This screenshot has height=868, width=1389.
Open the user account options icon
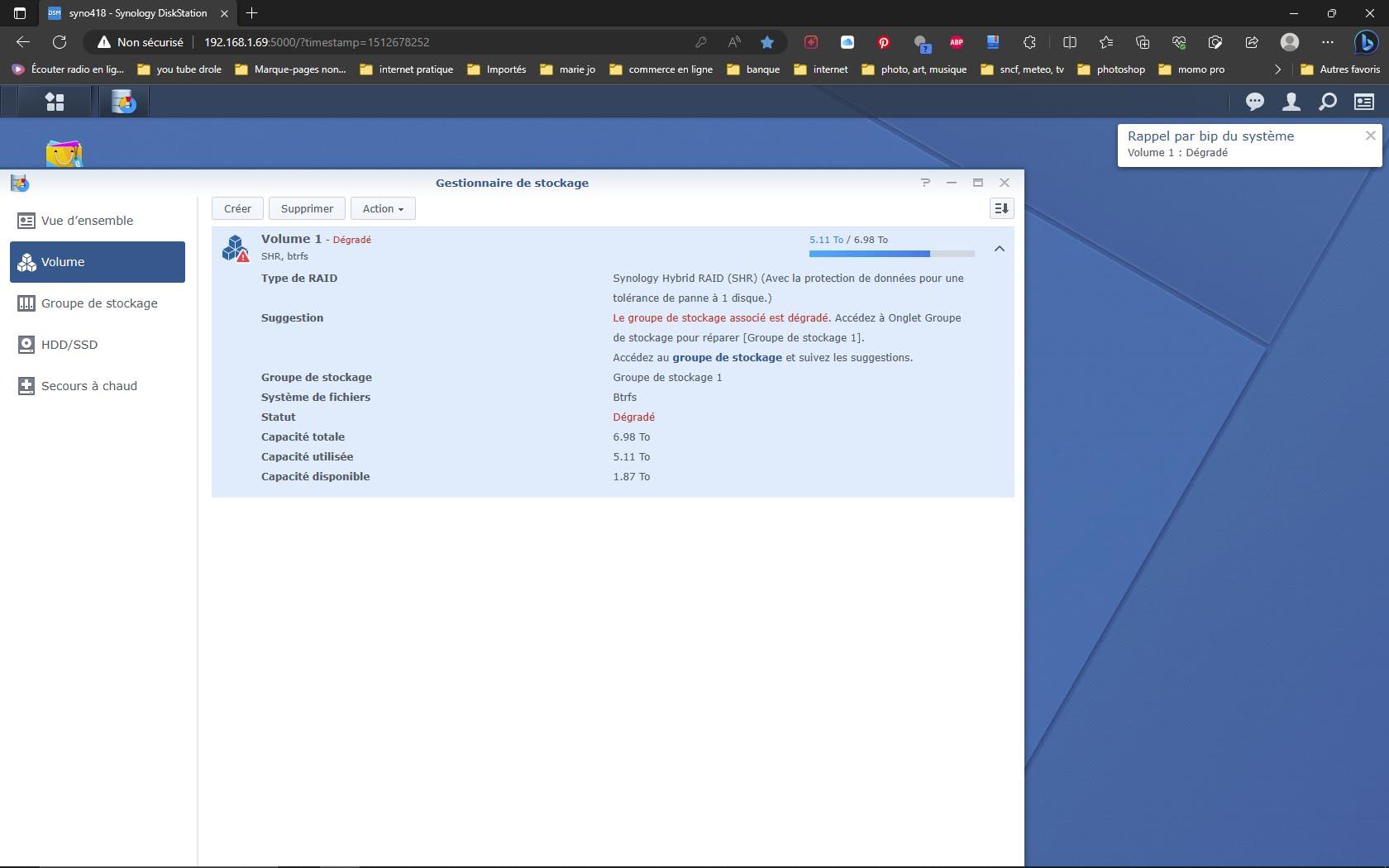[x=1291, y=102]
